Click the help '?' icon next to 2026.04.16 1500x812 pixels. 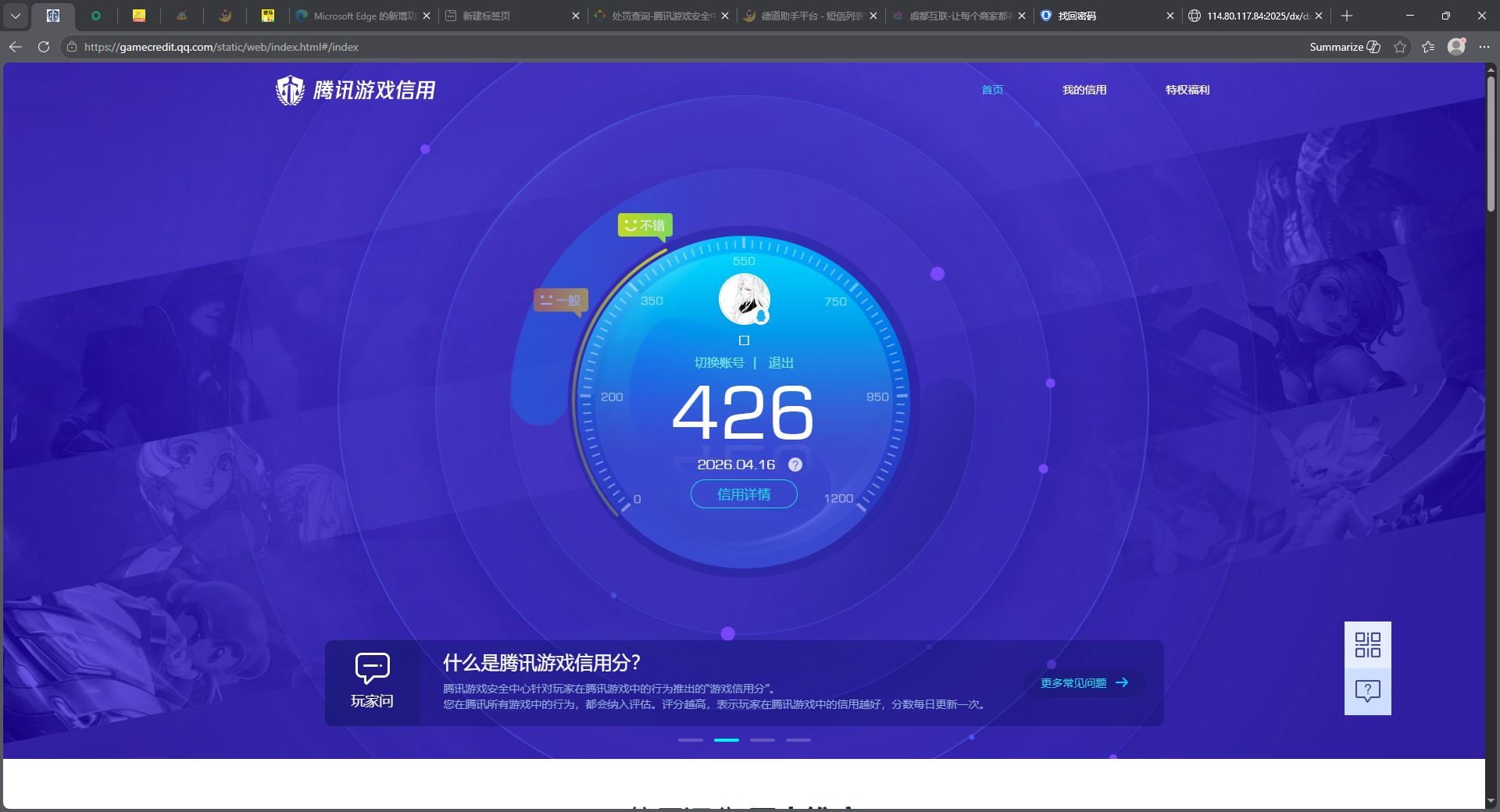[x=795, y=465]
